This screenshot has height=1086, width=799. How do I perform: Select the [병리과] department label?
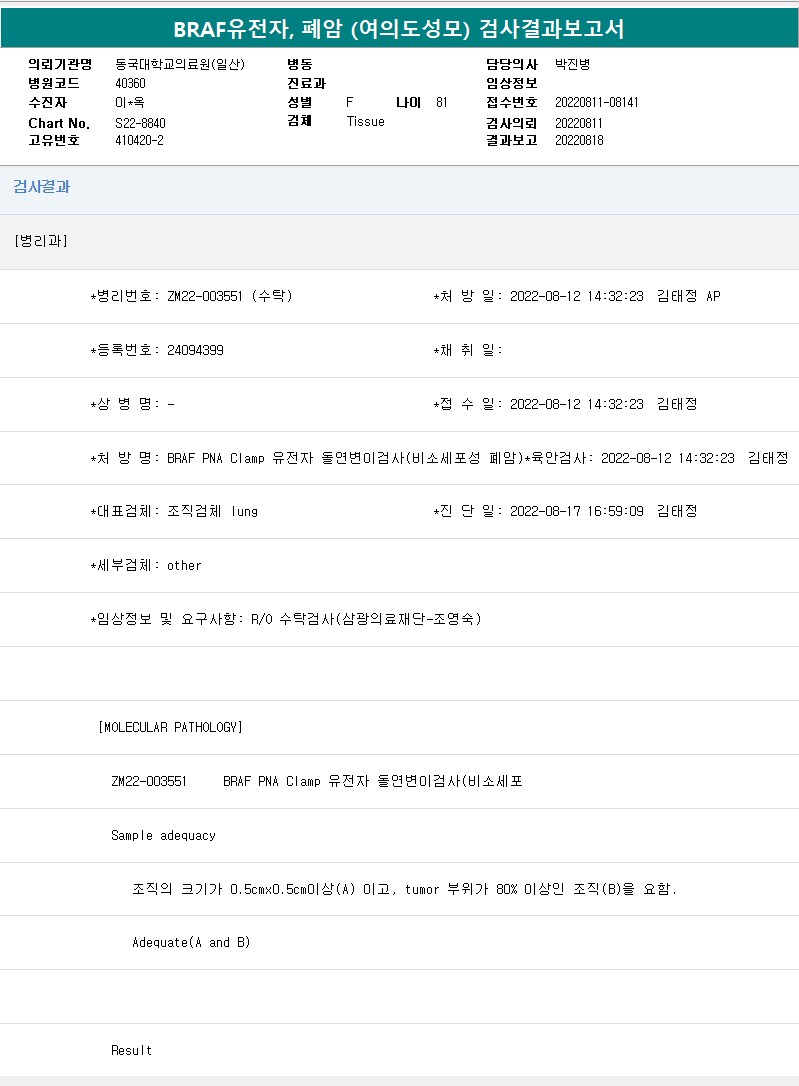pyautogui.click(x=41, y=241)
